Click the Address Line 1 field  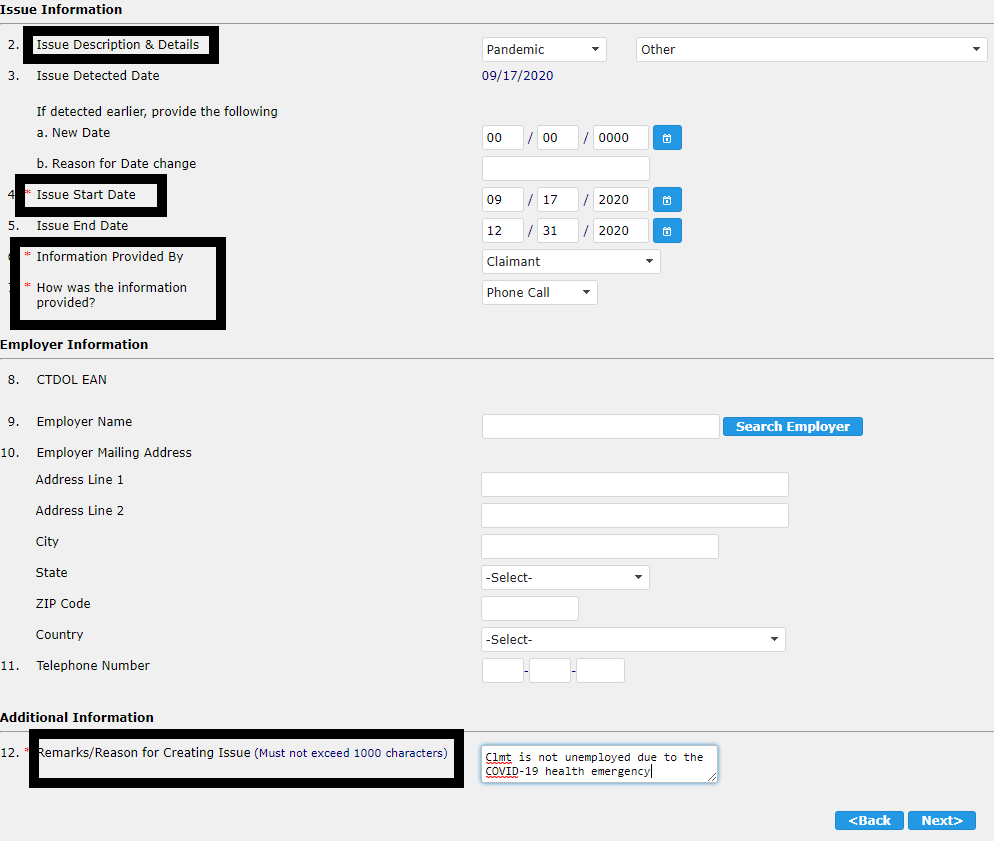tap(634, 485)
